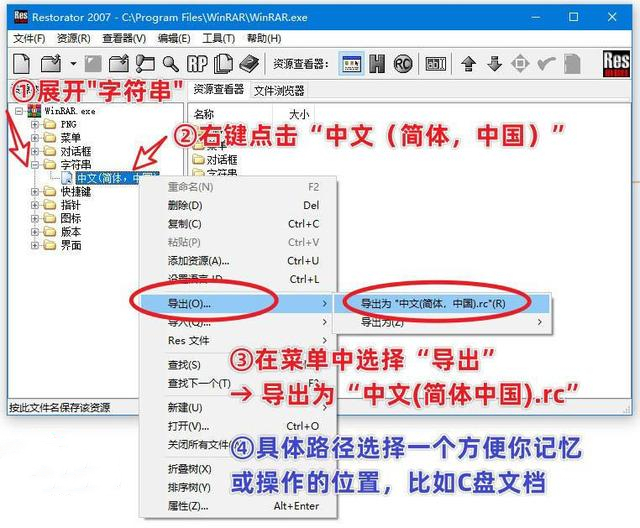Click the magnifier Find toolbar icon
This screenshot has height=528, width=640.
click(x=170, y=64)
